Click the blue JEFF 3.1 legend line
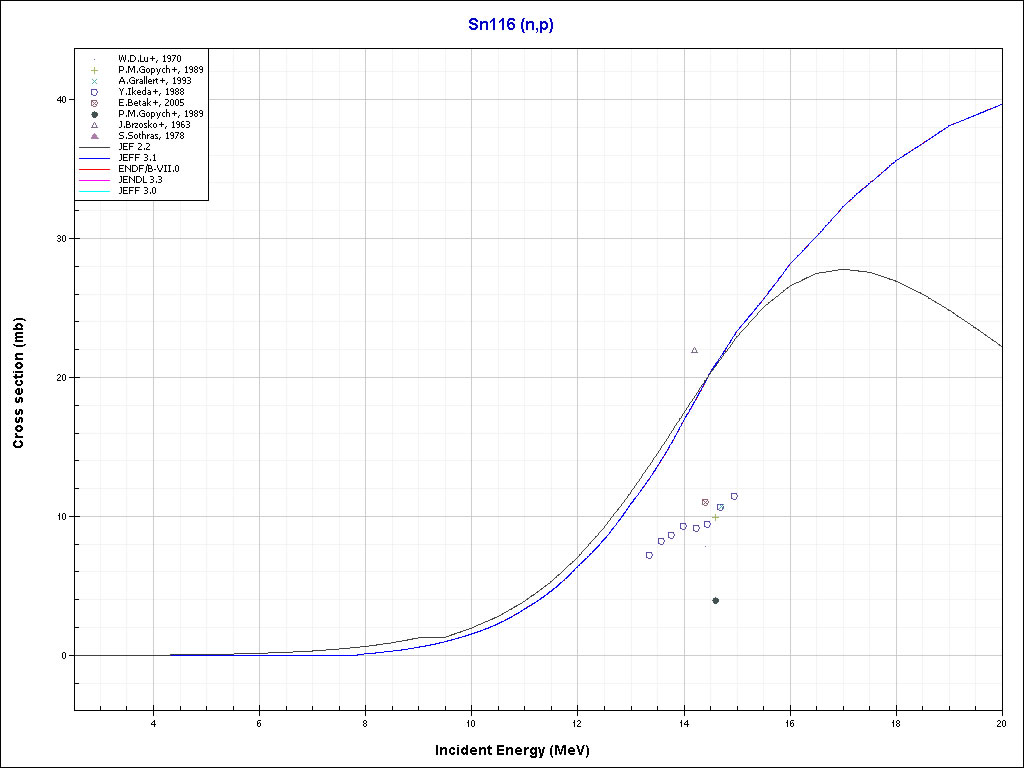 point(94,158)
